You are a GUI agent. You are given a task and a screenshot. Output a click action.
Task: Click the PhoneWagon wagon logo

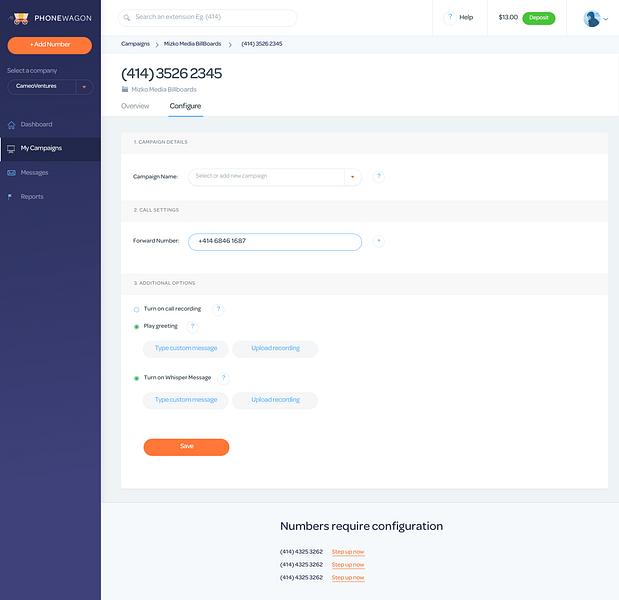[x=21, y=18]
